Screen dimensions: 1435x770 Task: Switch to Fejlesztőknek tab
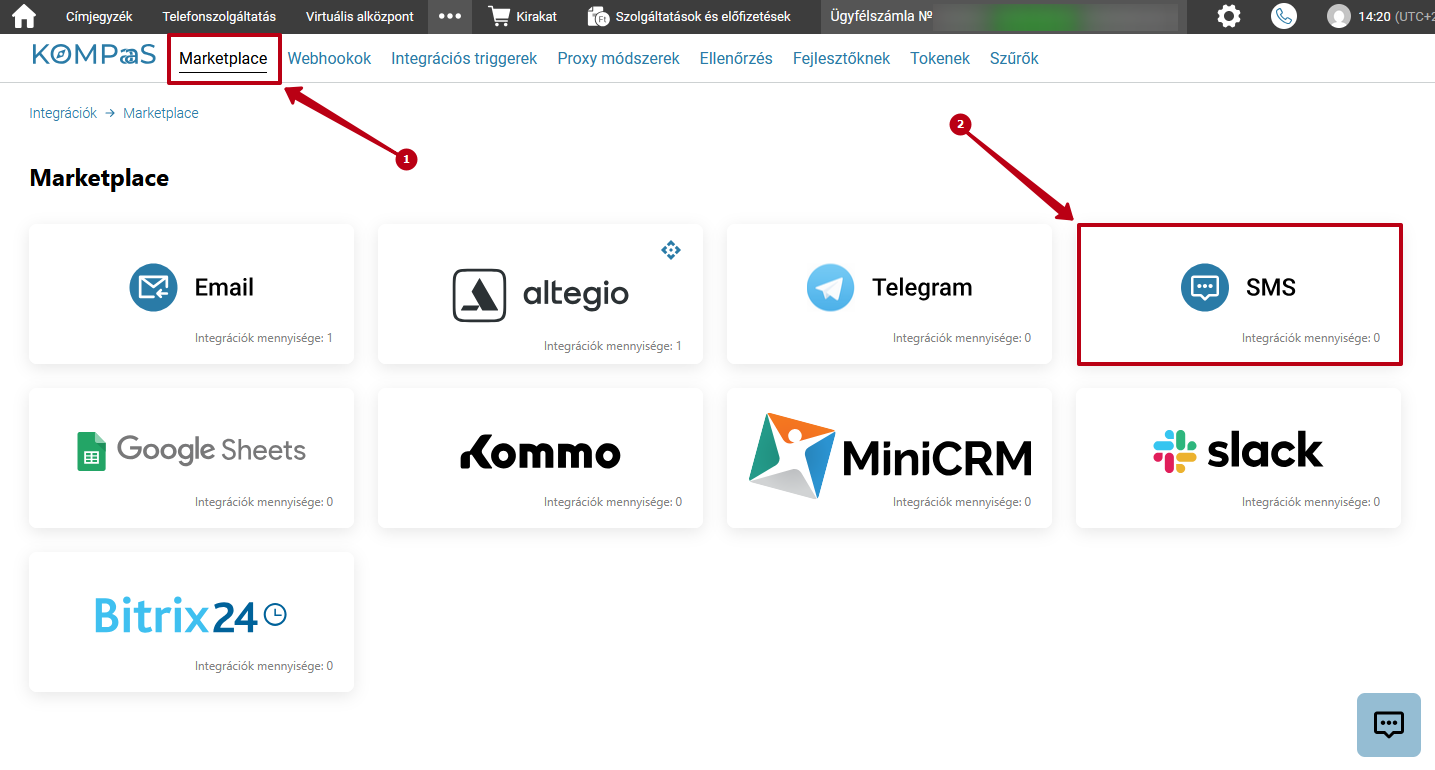click(x=841, y=59)
